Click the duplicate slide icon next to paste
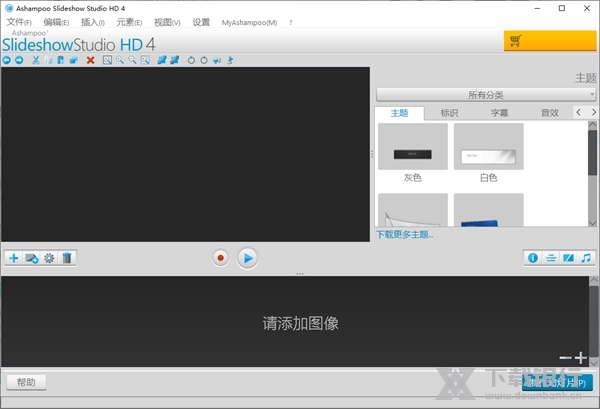The image size is (600, 409). coord(73,60)
